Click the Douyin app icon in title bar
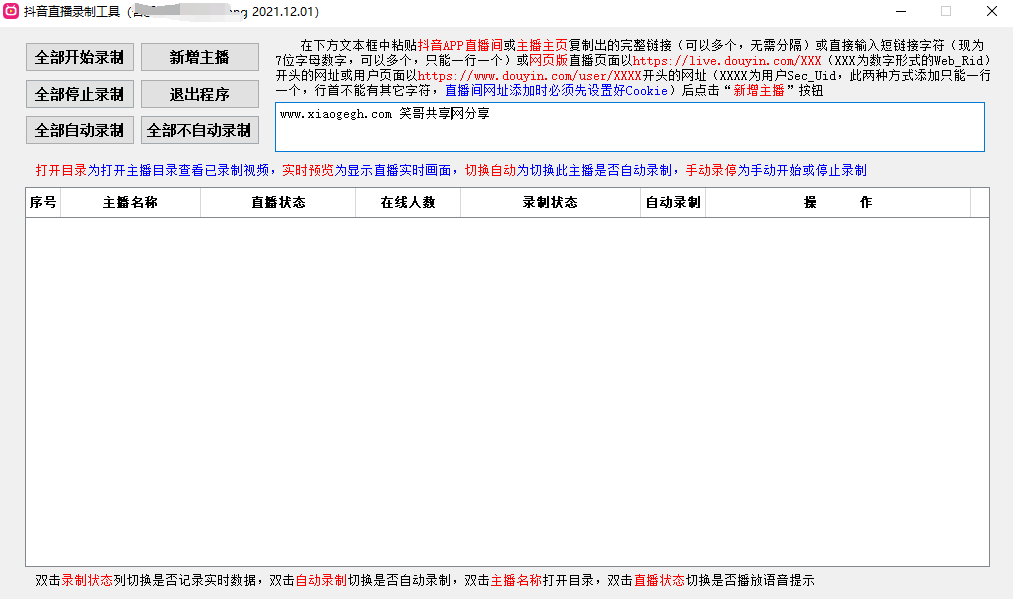Image resolution: width=1013 pixels, height=599 pixels. [11, 11]
